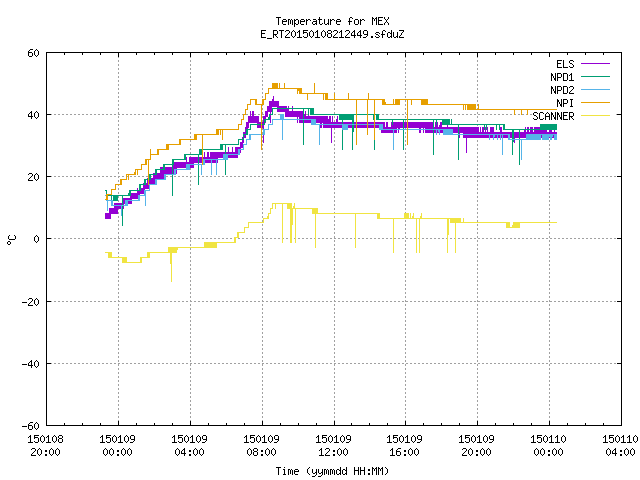Click the x-axis label '150109 04:00'
Viewport: 640px width, 480px height.
coord(189,446)
